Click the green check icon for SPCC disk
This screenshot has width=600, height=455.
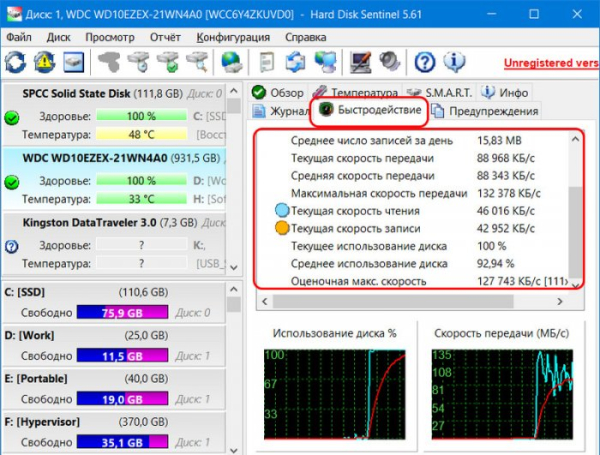point(12,118)
